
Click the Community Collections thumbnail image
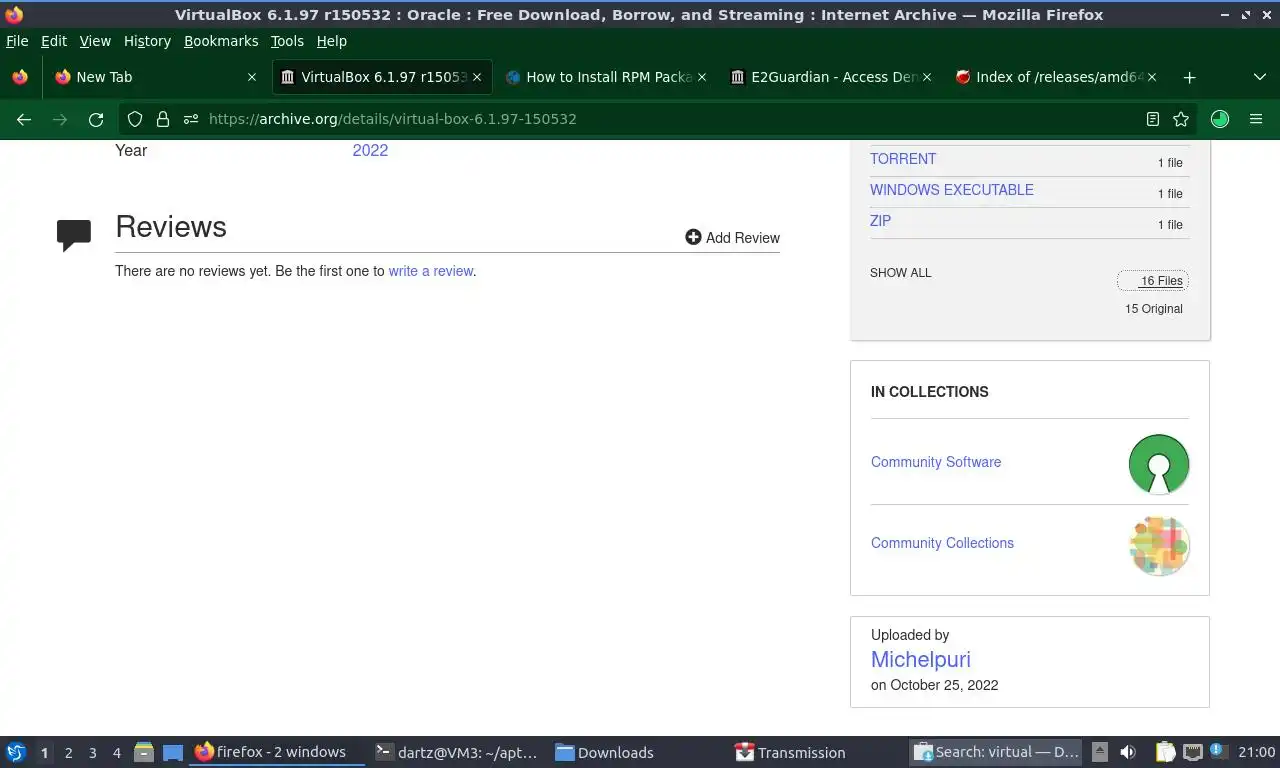coord(1159,546)
